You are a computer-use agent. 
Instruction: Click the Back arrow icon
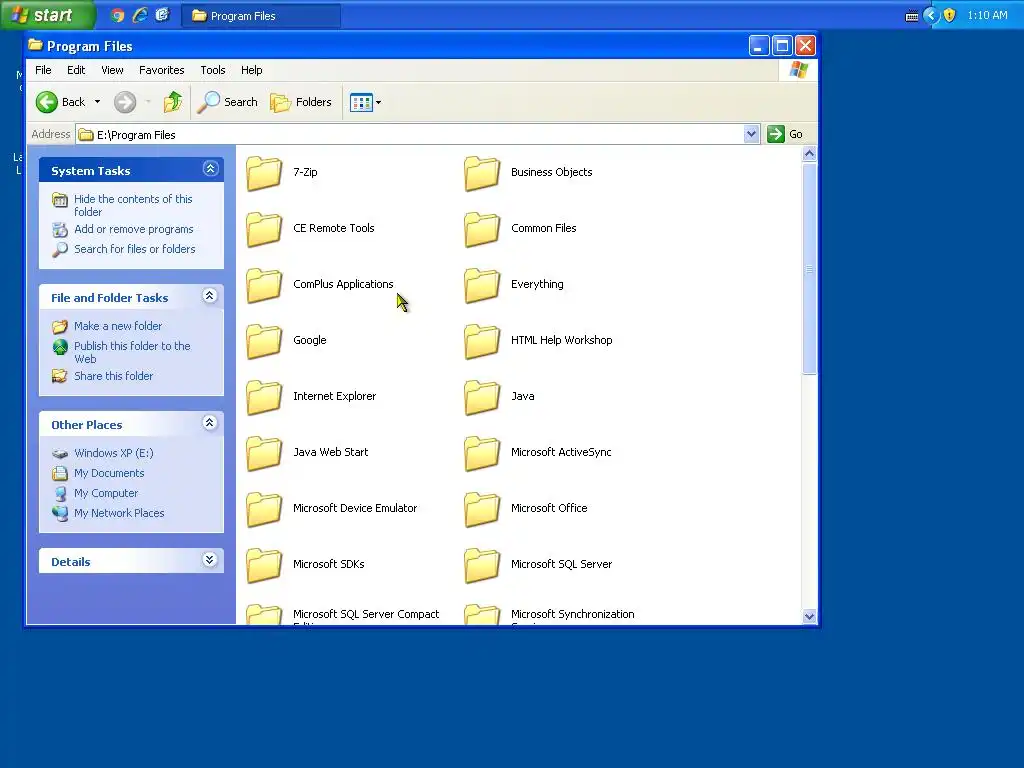pyautogui.click(x=47, y=102)
